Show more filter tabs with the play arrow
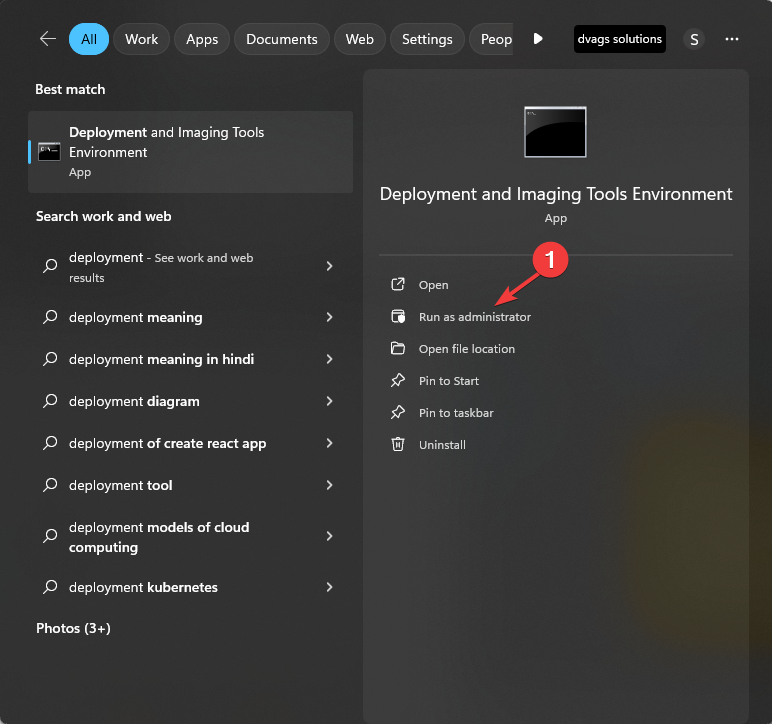Image resolution: width=772 pixels, height=724 pixels. 538,38
